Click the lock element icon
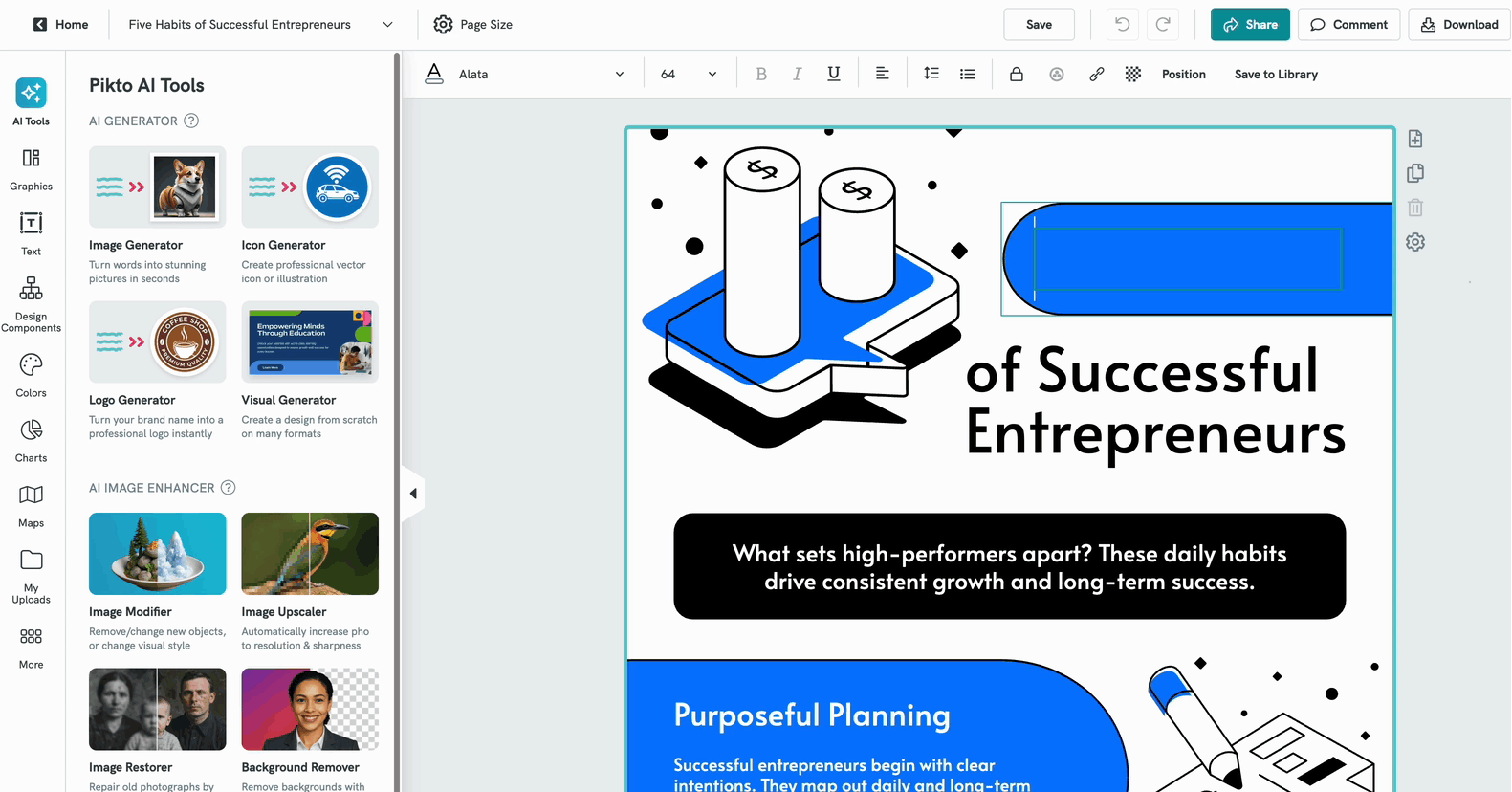The width and height of the screenshot is (1512, 792). (1017, 75)
